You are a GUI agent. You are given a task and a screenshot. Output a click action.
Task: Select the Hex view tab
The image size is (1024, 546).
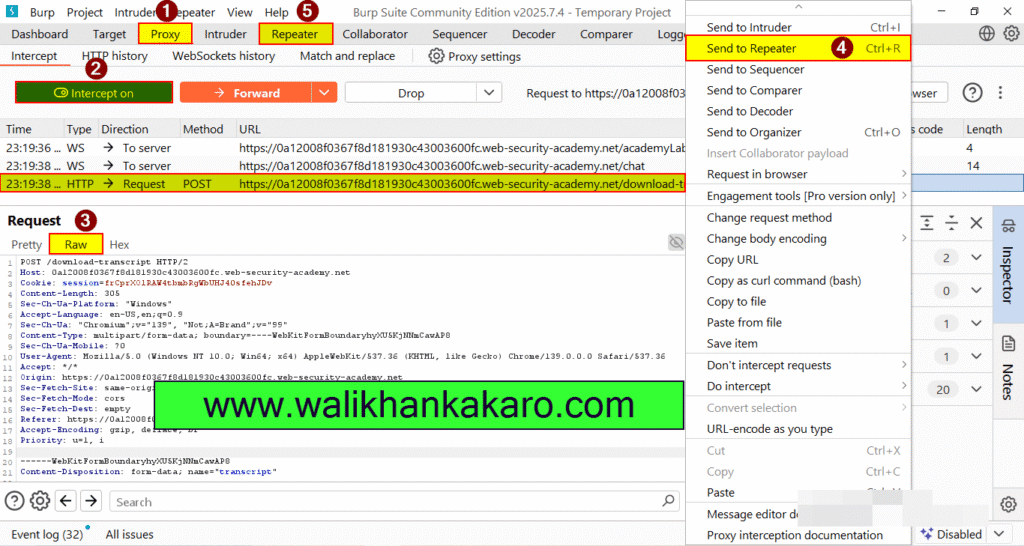pos(119,244)
